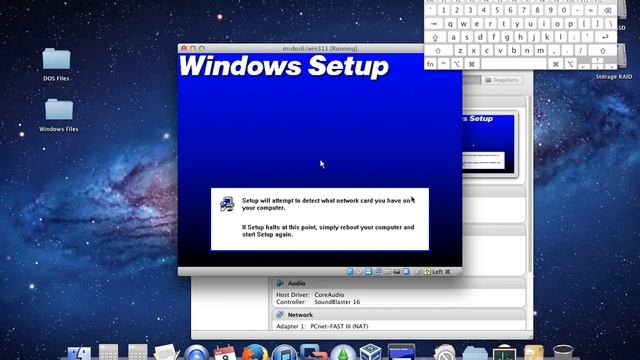Click the Network section icon in VirtualBox Manager
640x360 pixels.
coord(280,315)
